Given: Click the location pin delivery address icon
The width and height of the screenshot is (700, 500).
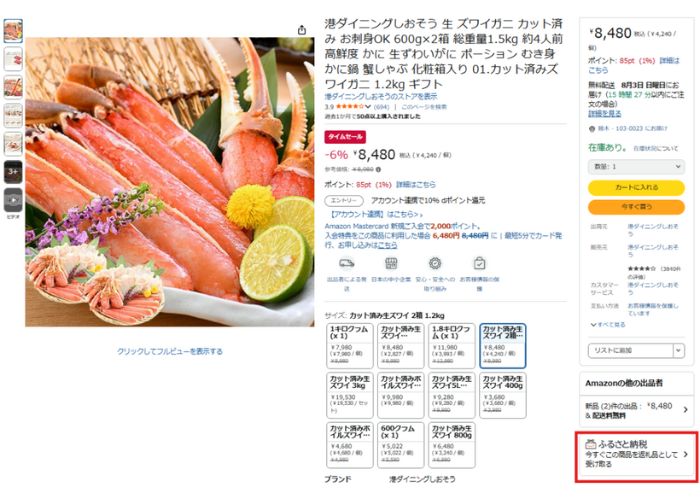Looking at the screenshot, I should pyautogui.click(x=592, y=129).
